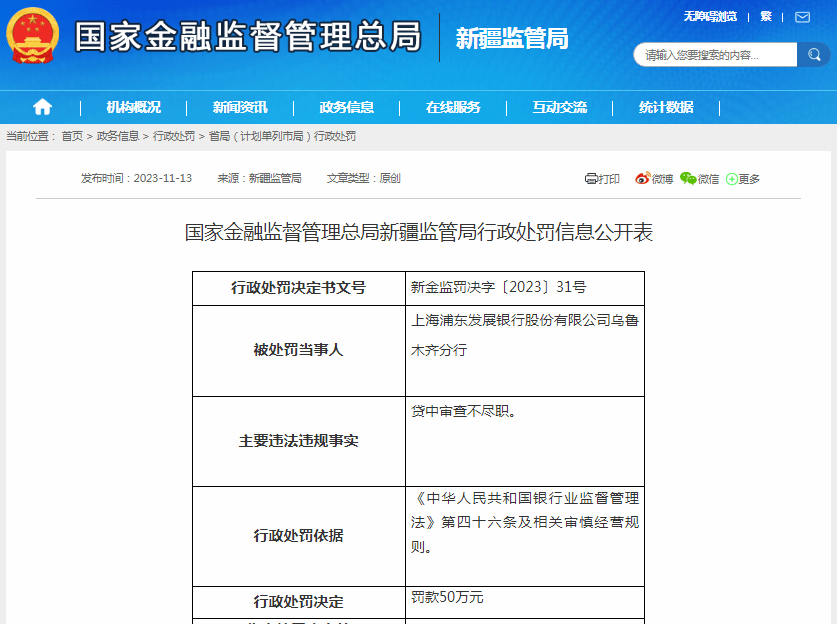Click the printer icon to print
837x624 pixels.
point(591,179)
